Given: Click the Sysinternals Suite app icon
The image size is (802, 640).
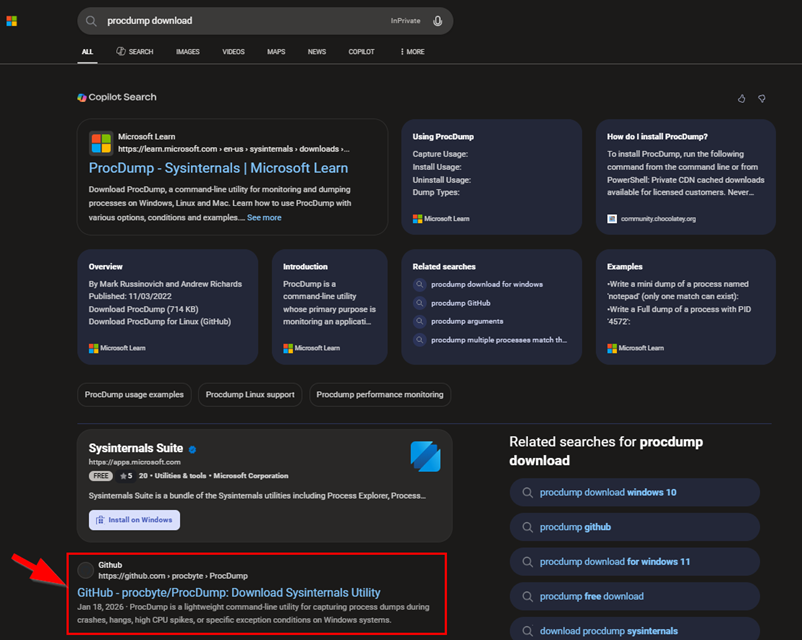Looking at the screenshot, I should click(x=427, y=456).
